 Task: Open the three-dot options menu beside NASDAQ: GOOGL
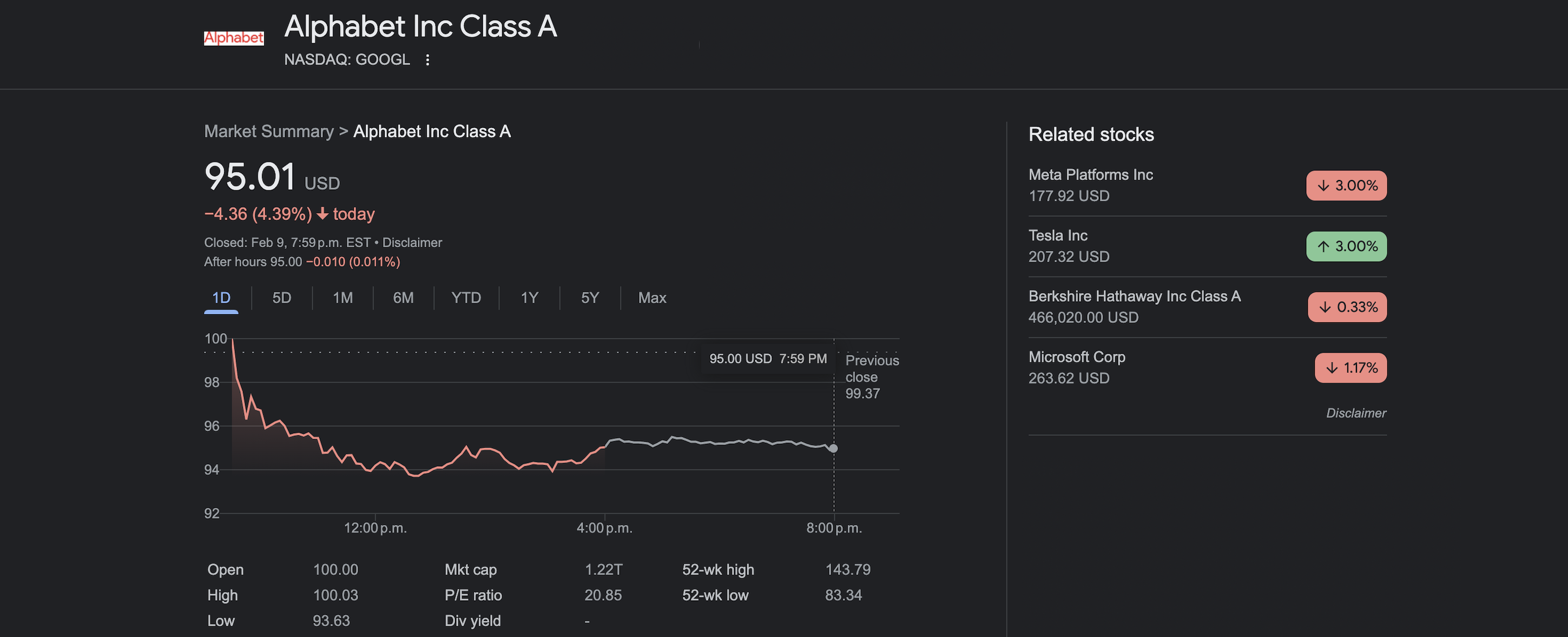(x=427, y=59)
